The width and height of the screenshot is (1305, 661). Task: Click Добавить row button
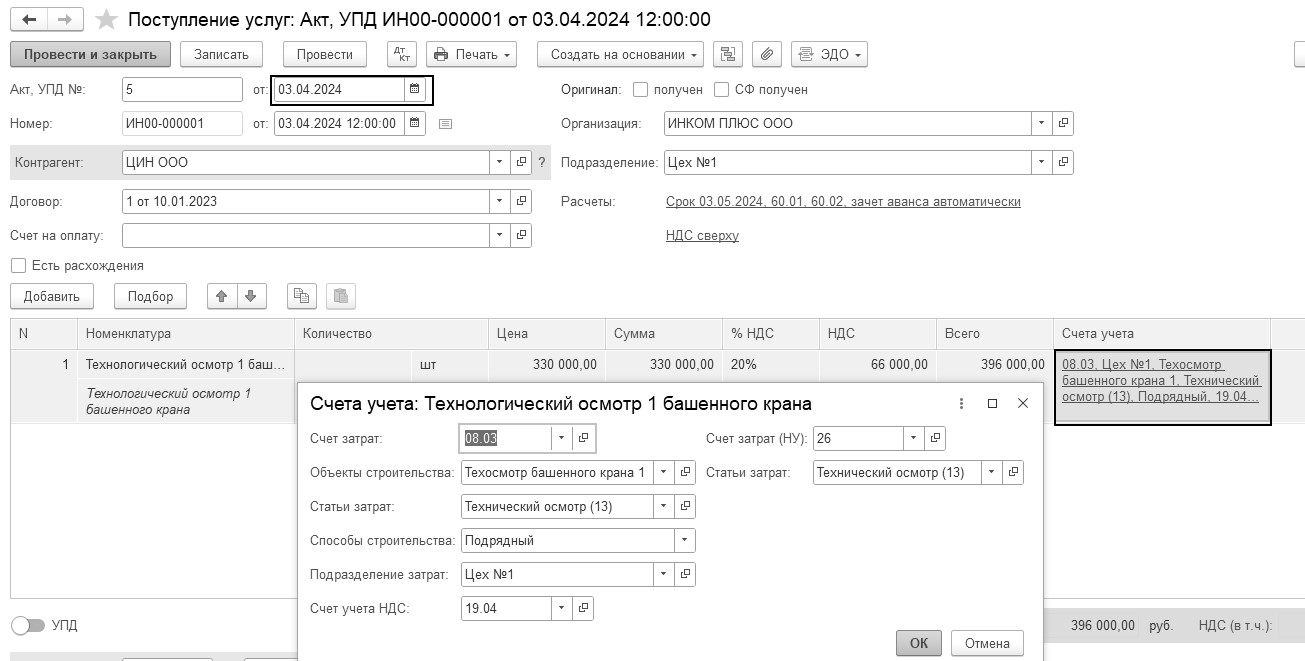pos(52,296)
